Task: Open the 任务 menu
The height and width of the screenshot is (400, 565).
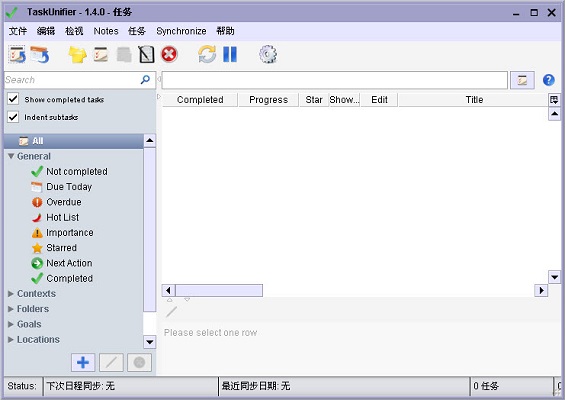Action: [x=137, y=31]
